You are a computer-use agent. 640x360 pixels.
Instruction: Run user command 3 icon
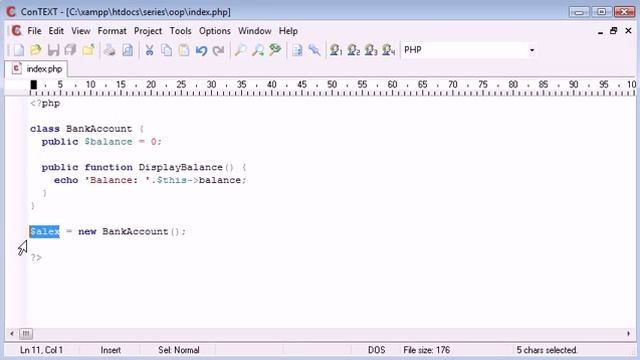coord(371,50)
